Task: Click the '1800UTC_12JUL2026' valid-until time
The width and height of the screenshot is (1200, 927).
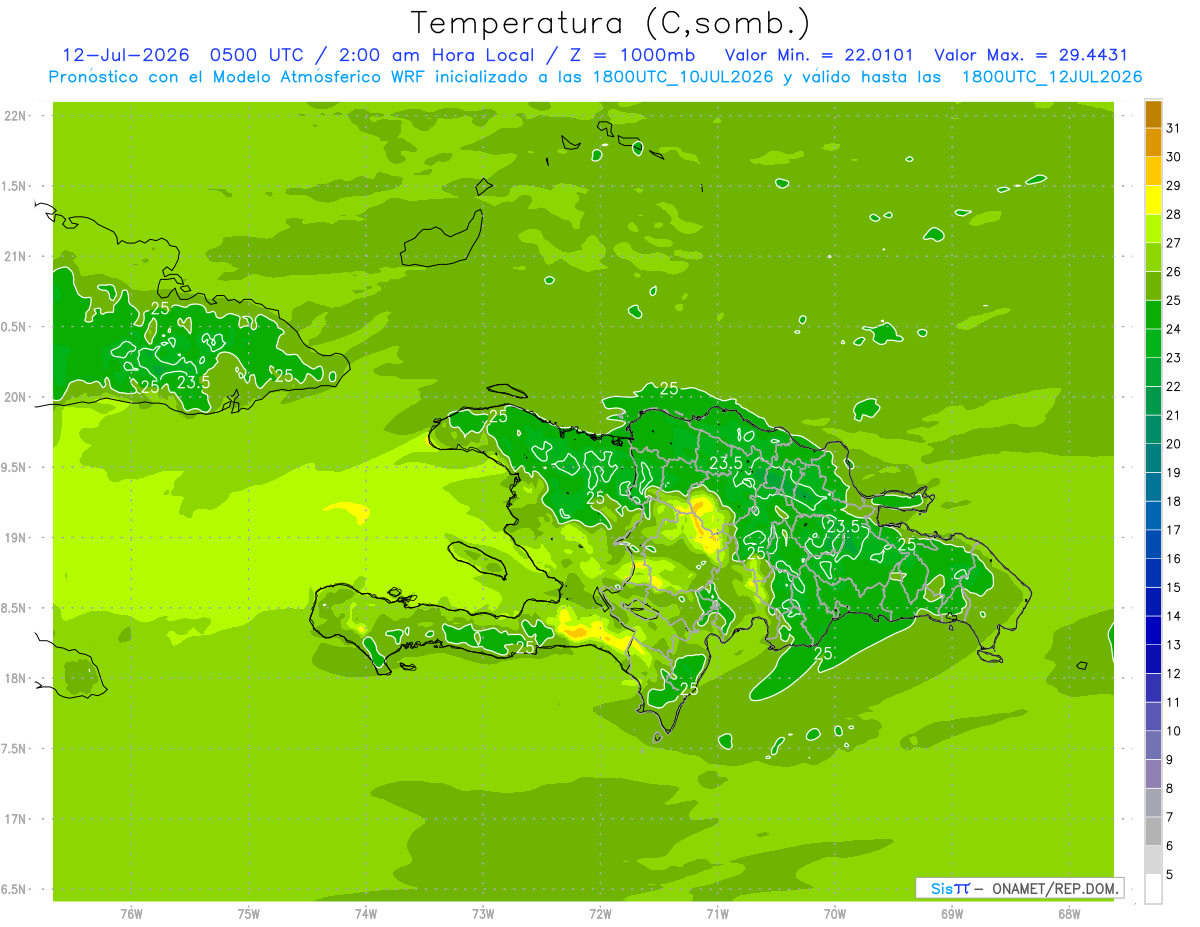Action: click(x=1052, y=77)
